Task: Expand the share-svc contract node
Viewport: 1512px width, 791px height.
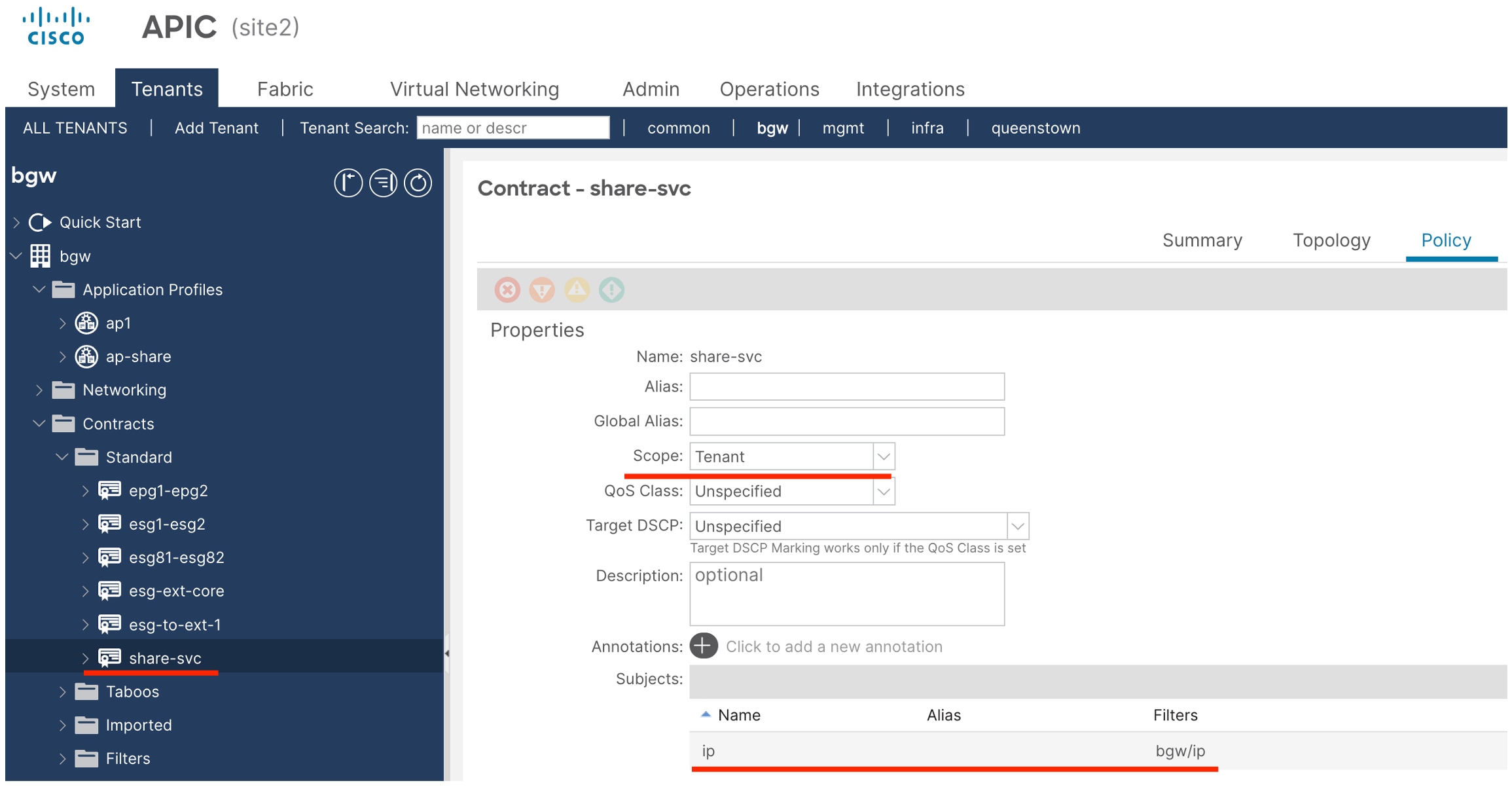Action: pyautogui.click(x=85, y=657)
